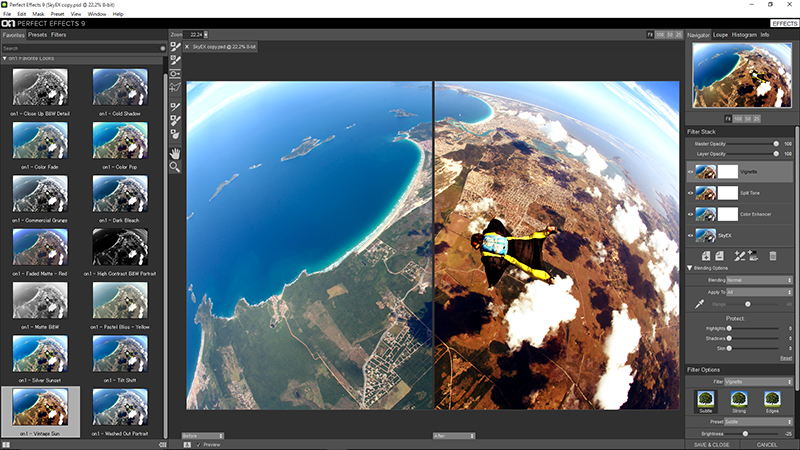Select the masking brush tool

(x=175, y=47)
